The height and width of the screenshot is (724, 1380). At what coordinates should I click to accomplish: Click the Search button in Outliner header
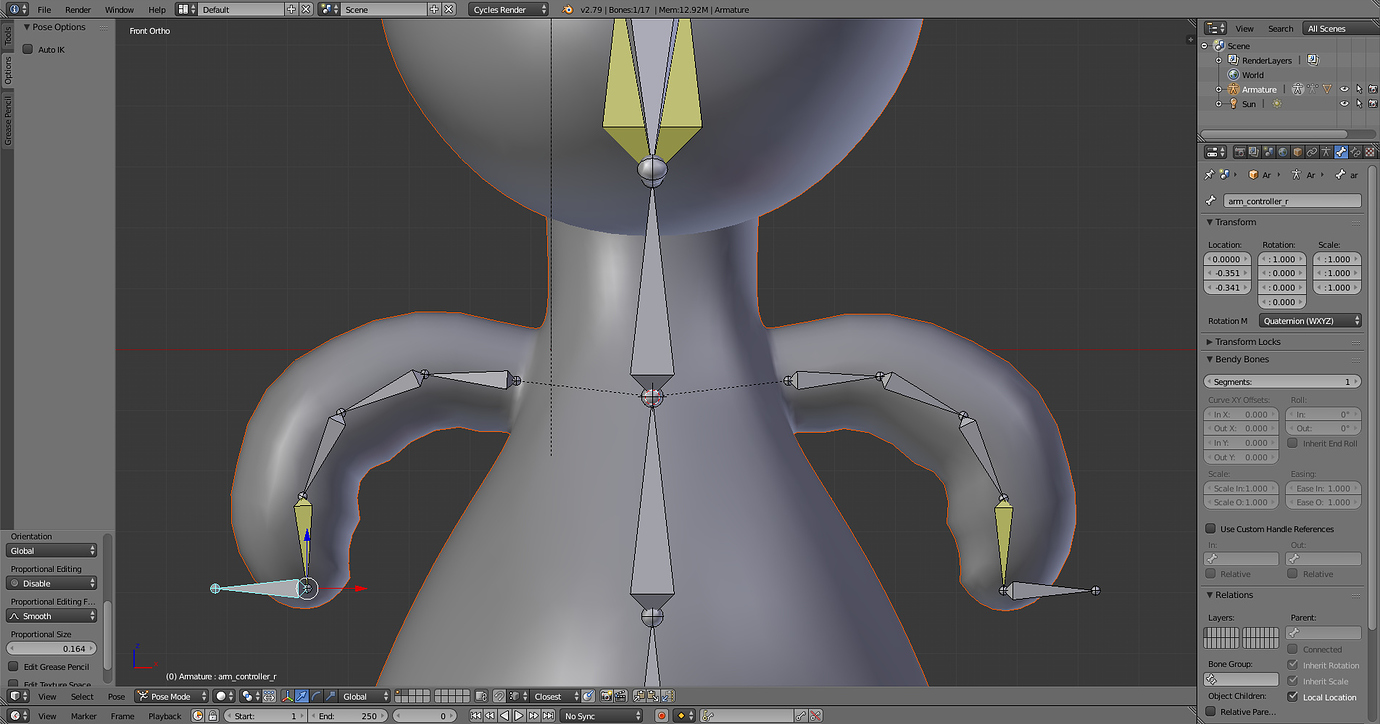[x=1280, y=29]
